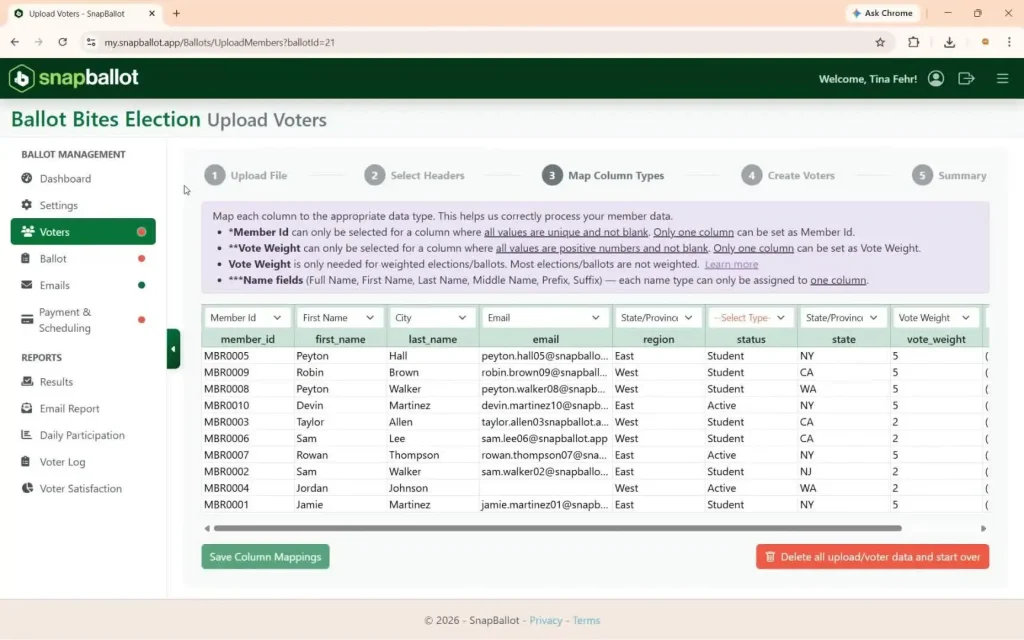This screenshot has width=1024, height=640.
Task: Click the MBR0004 row Johnson cell
Action: click(x=432, y=488)
